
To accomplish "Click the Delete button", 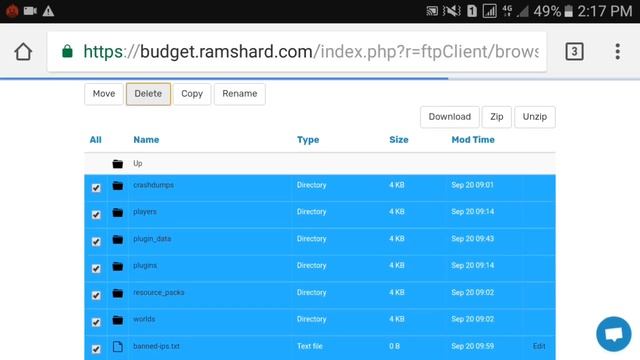I will click(x=148, y=94).
